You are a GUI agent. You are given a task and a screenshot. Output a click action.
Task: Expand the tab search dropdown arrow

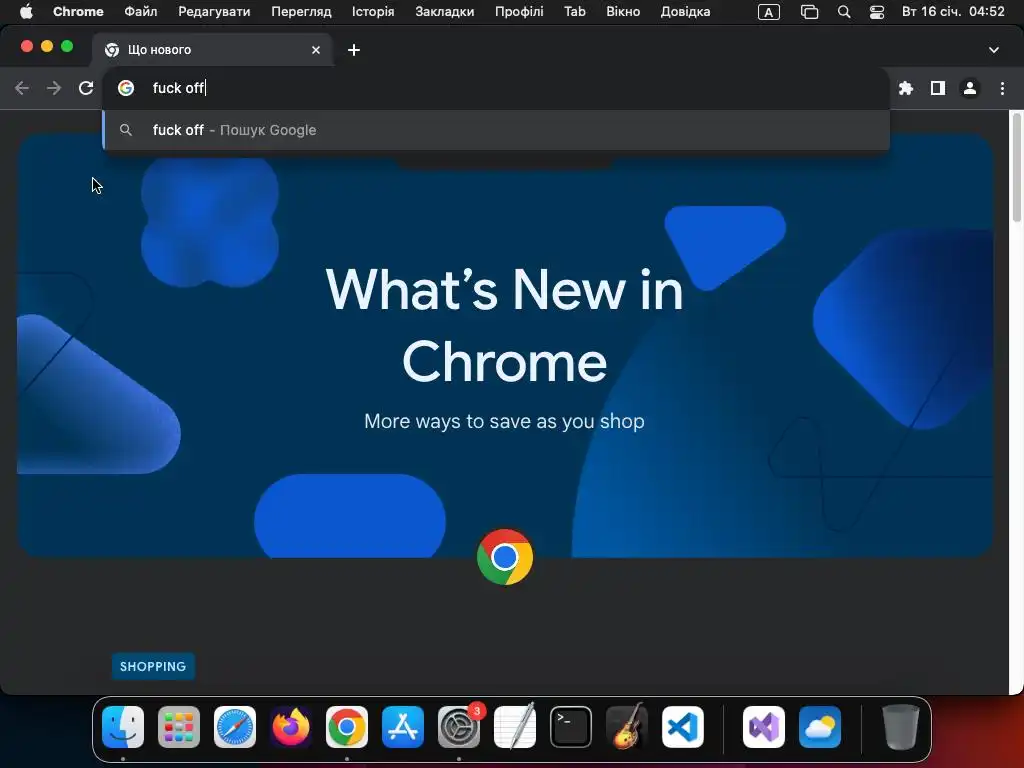pos(993,50)
